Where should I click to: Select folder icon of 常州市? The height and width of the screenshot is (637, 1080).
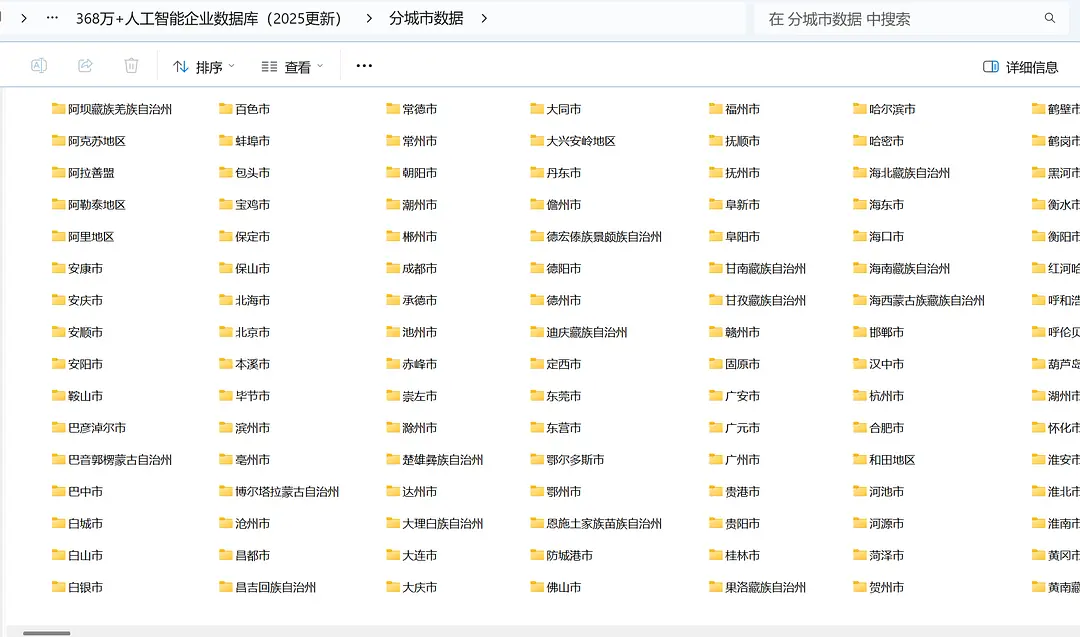click(393, 140)
